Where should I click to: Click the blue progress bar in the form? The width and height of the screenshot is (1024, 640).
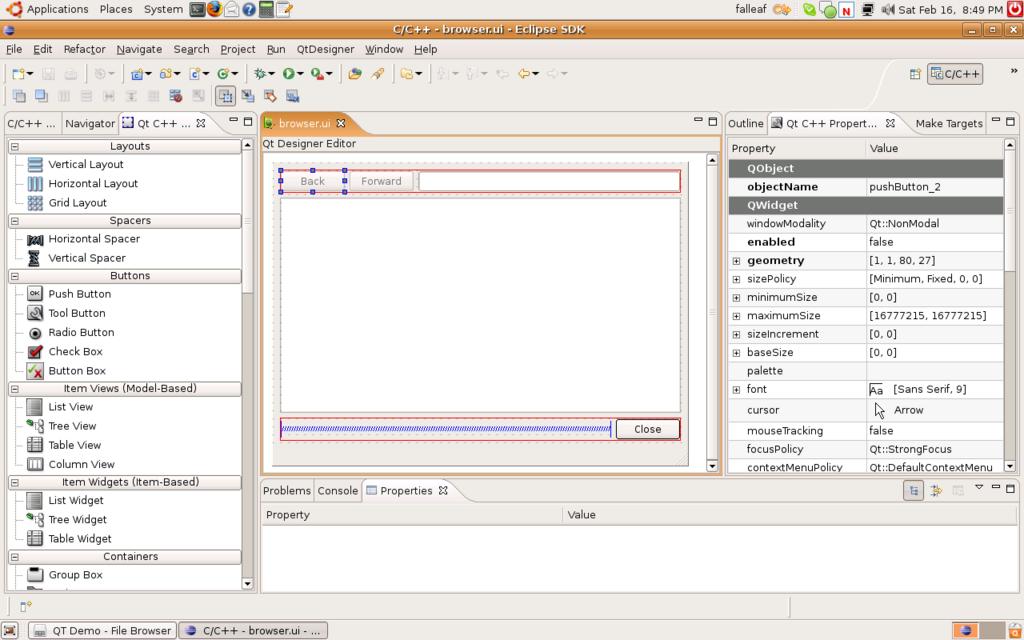coord(445,429)
